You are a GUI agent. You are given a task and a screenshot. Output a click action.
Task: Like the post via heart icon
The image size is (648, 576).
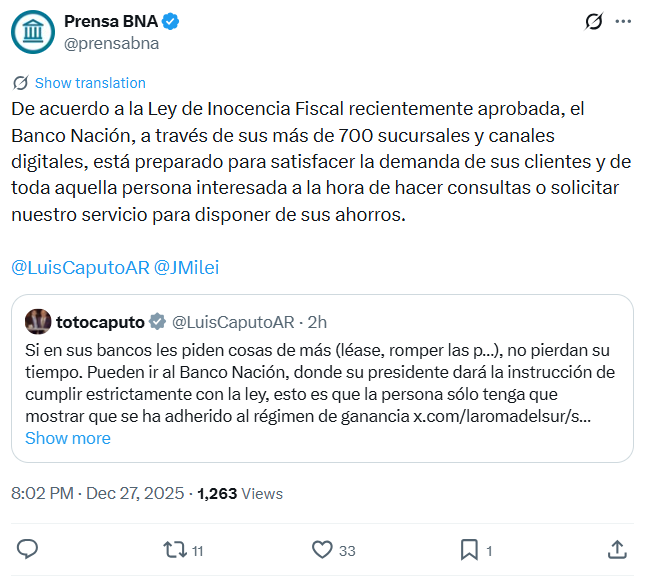[322, 549]
